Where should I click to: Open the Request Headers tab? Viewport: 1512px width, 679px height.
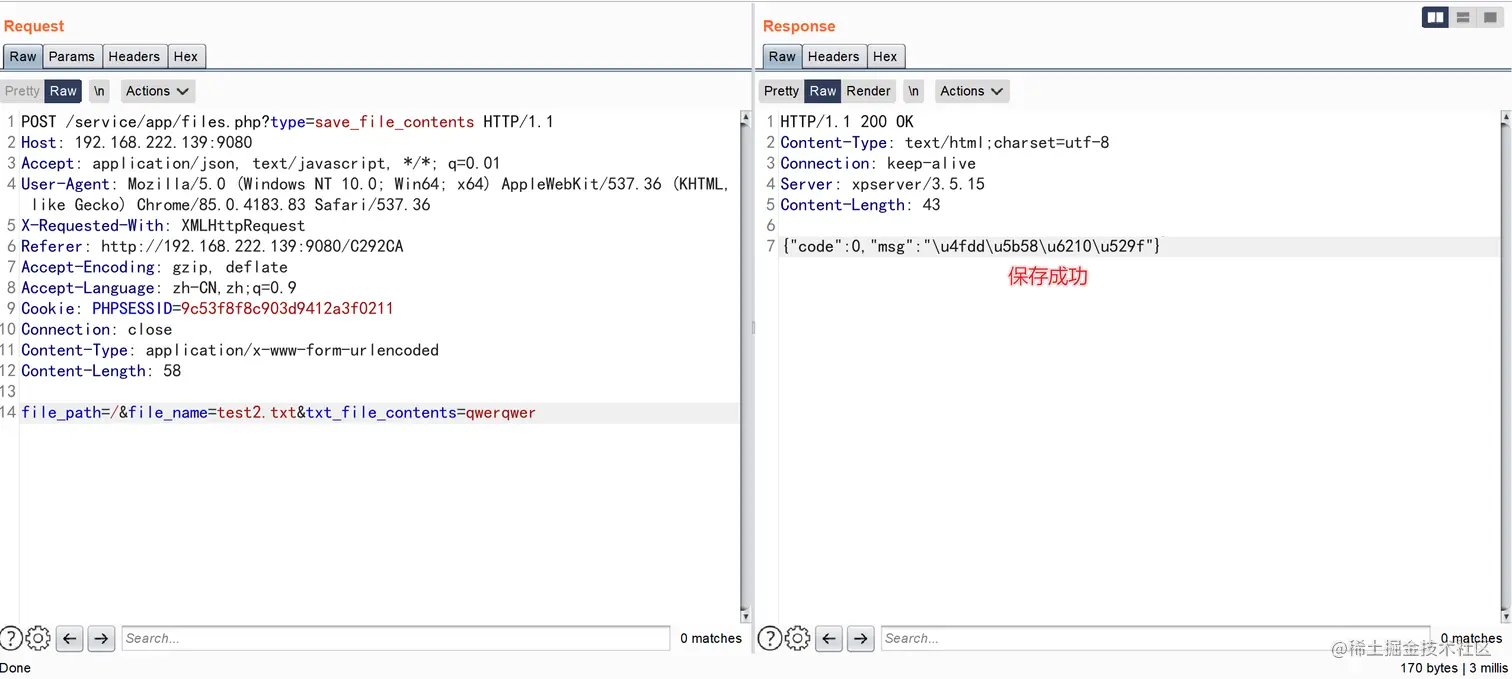134,57
